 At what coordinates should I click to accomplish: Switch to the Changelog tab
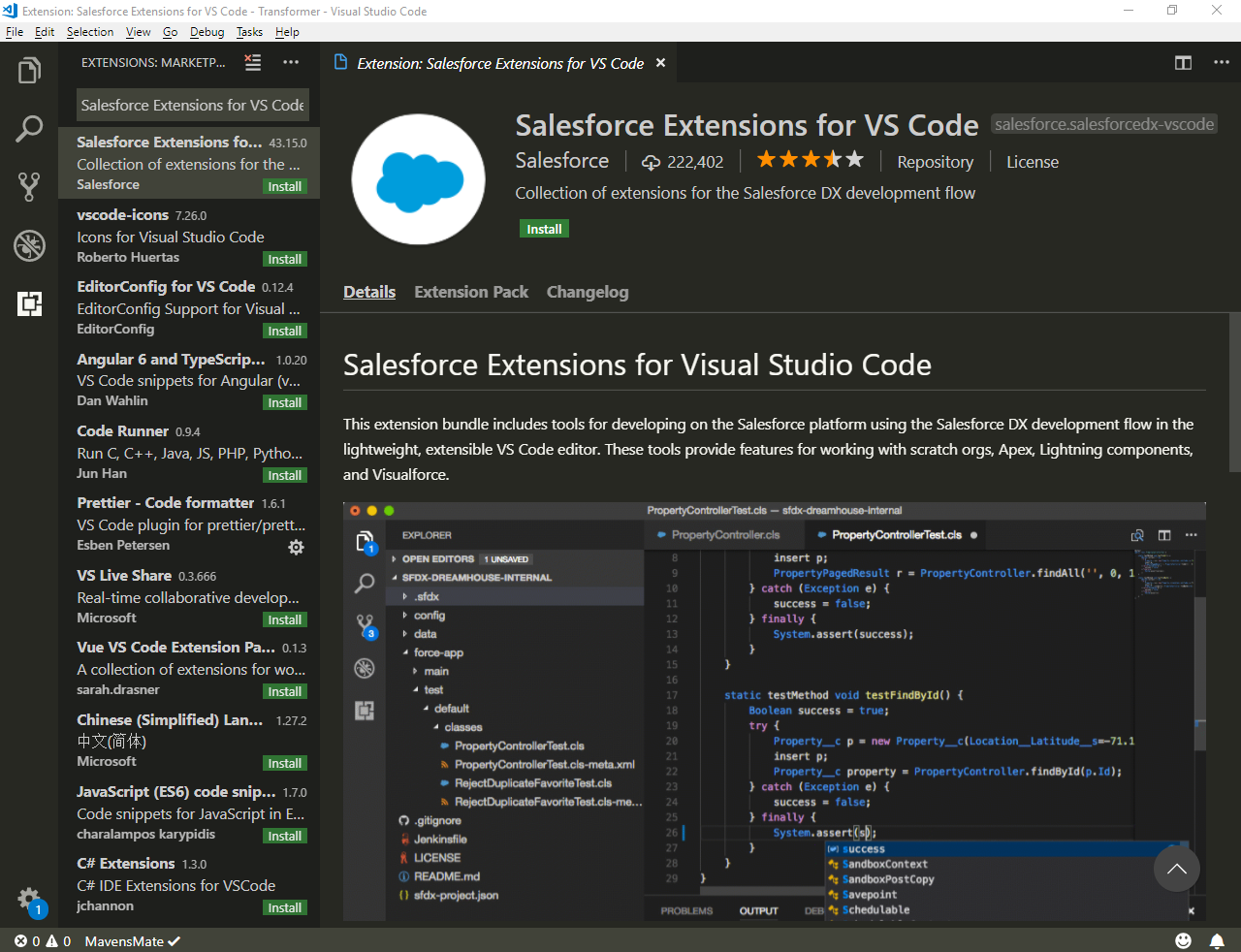[588, 292]
